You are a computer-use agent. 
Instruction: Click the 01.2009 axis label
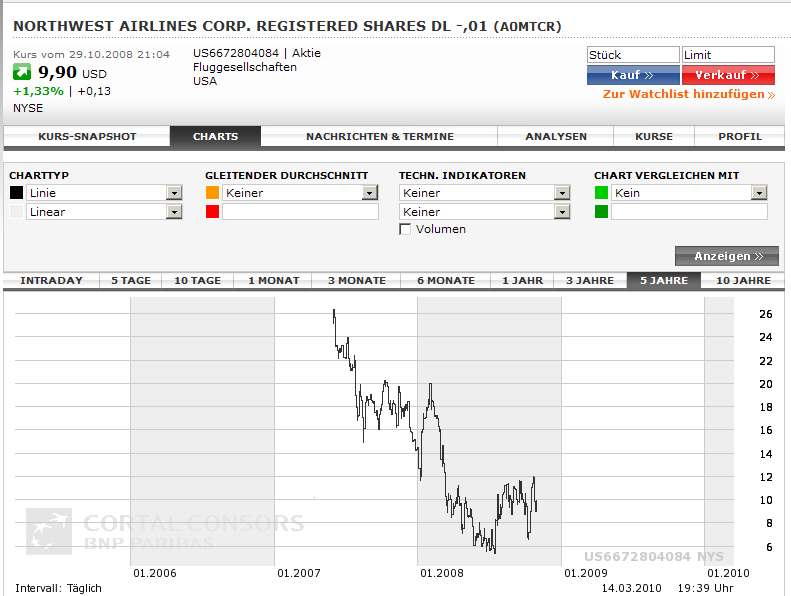coord(586,573)
